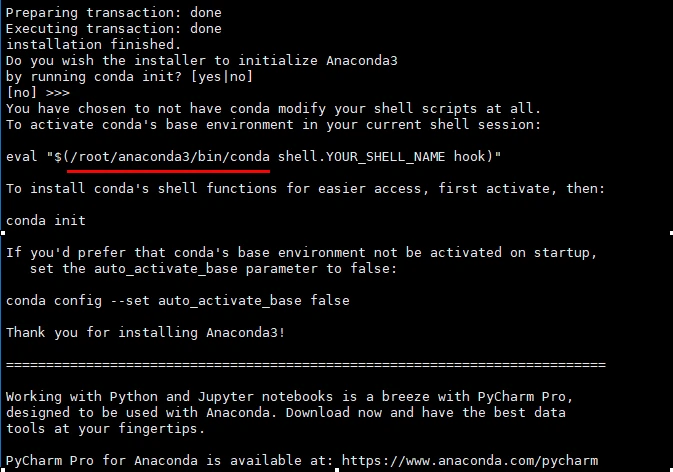Click the 'conda config --set auto_activate_base false' command
The image size is (673, 472).
coord(178,301)
